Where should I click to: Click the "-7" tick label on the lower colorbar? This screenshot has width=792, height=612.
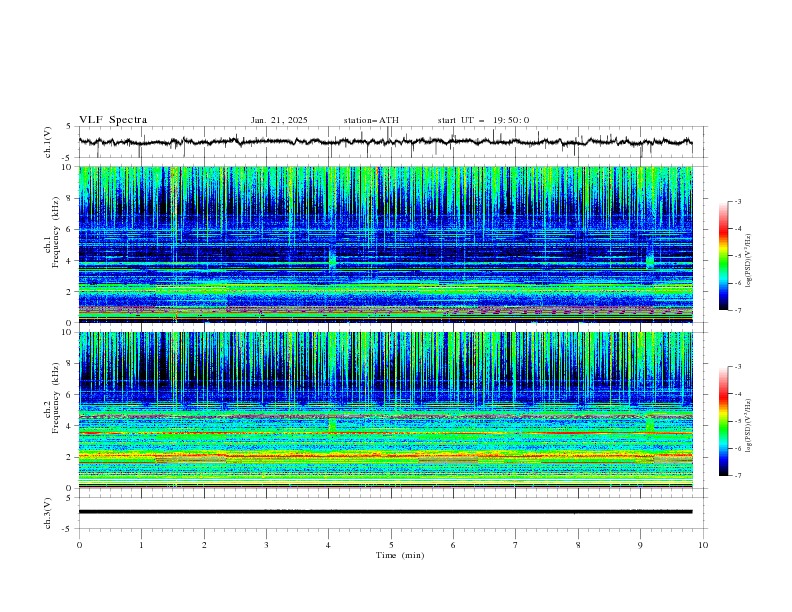[x=737, y=476]
